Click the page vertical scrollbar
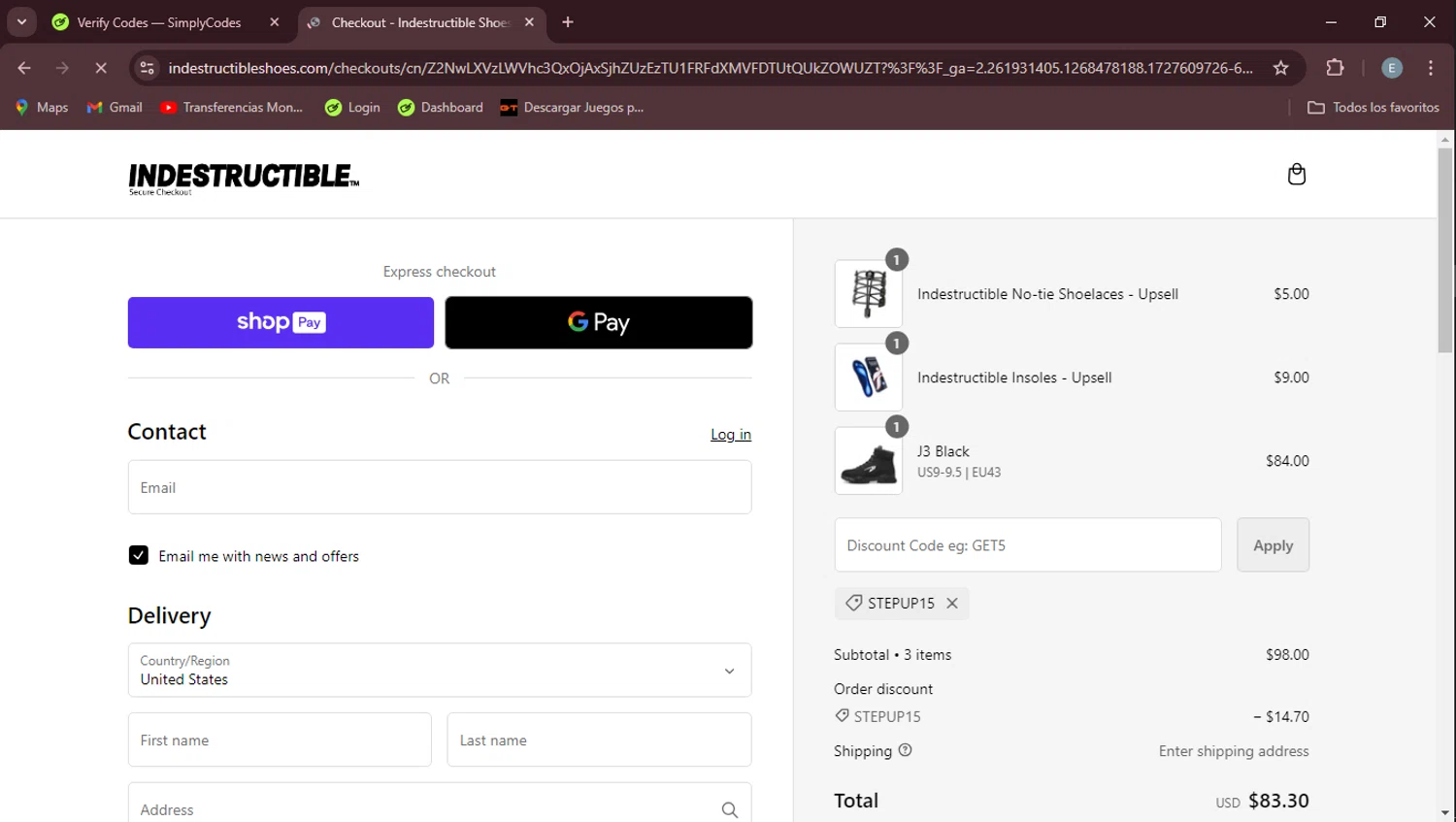 [1445, 250]
